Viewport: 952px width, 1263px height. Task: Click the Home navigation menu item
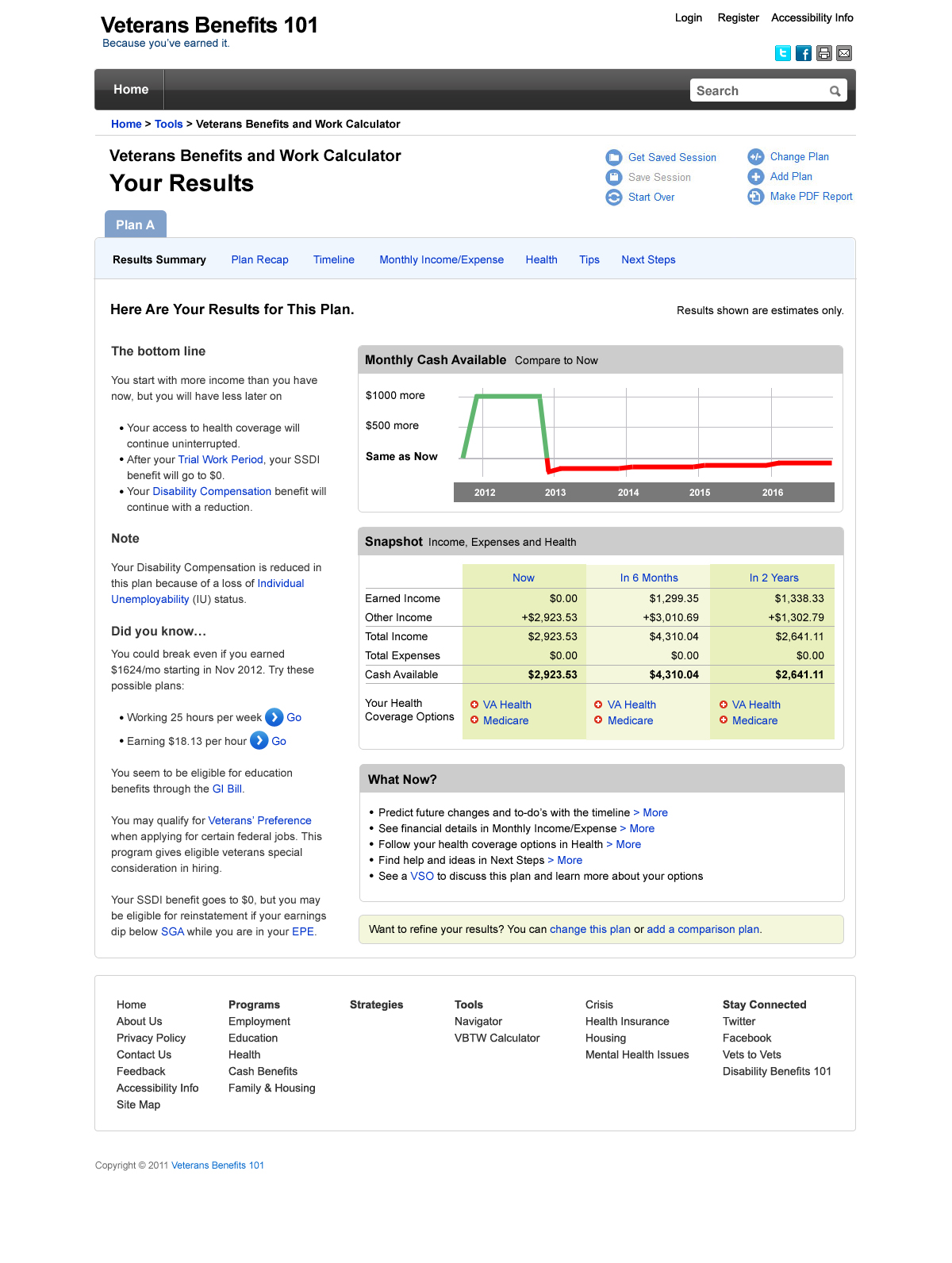(x=130, y=90)
